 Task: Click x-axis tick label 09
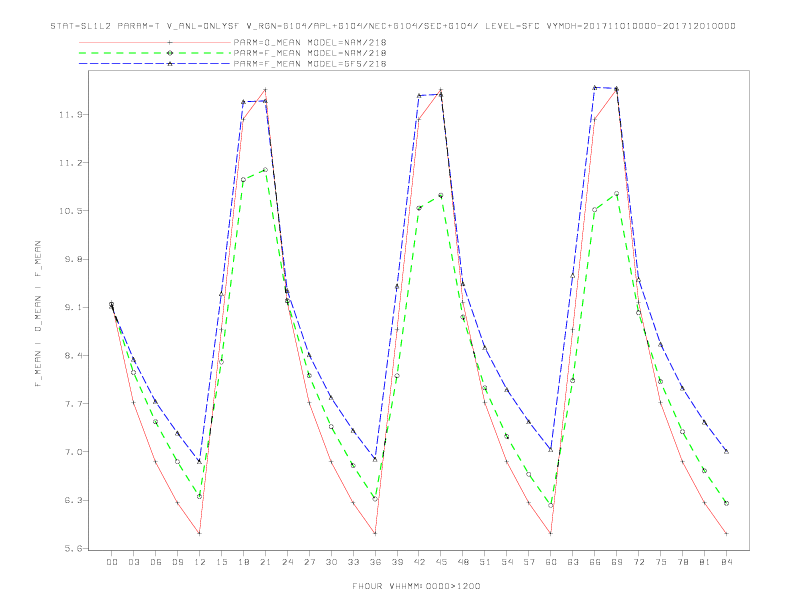pyautogui.click(x=178, y=562)
